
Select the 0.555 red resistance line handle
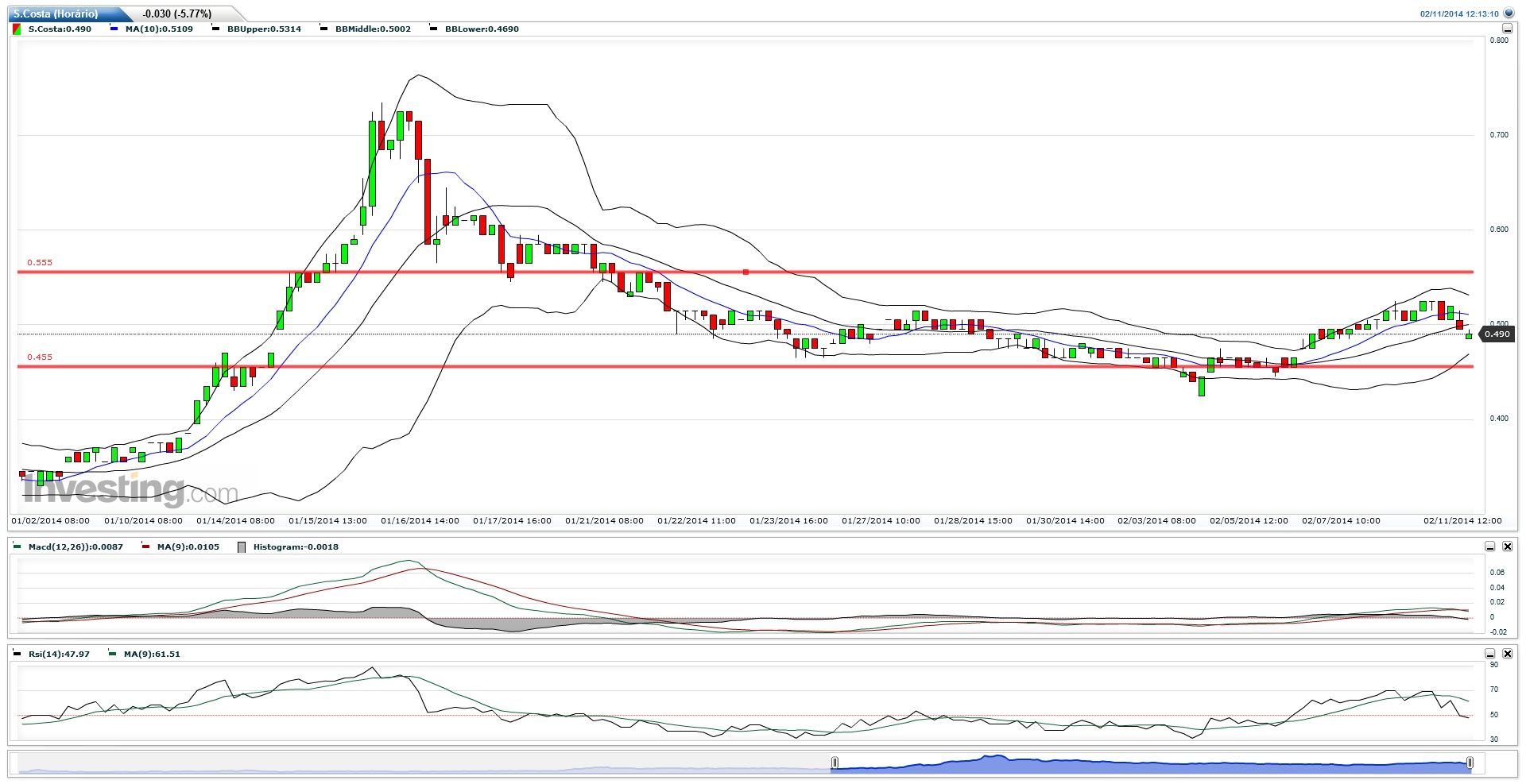click(746, 272)
